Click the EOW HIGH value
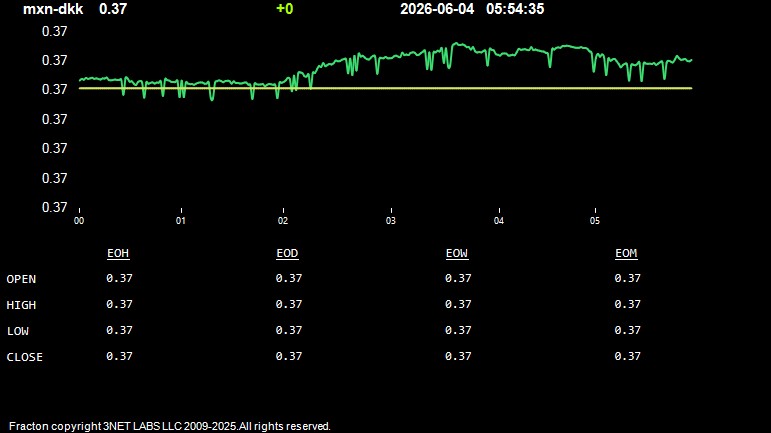This screenshot has width=771, height=433. coord(458,304)
